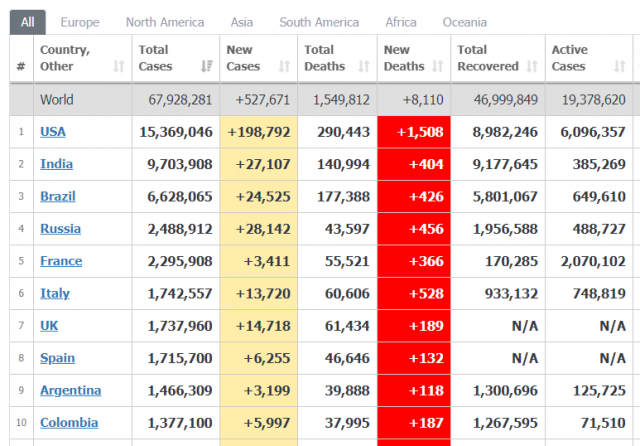Select the All tab
This screenshot has width=640, height=446.
click(x=28, y=22)
